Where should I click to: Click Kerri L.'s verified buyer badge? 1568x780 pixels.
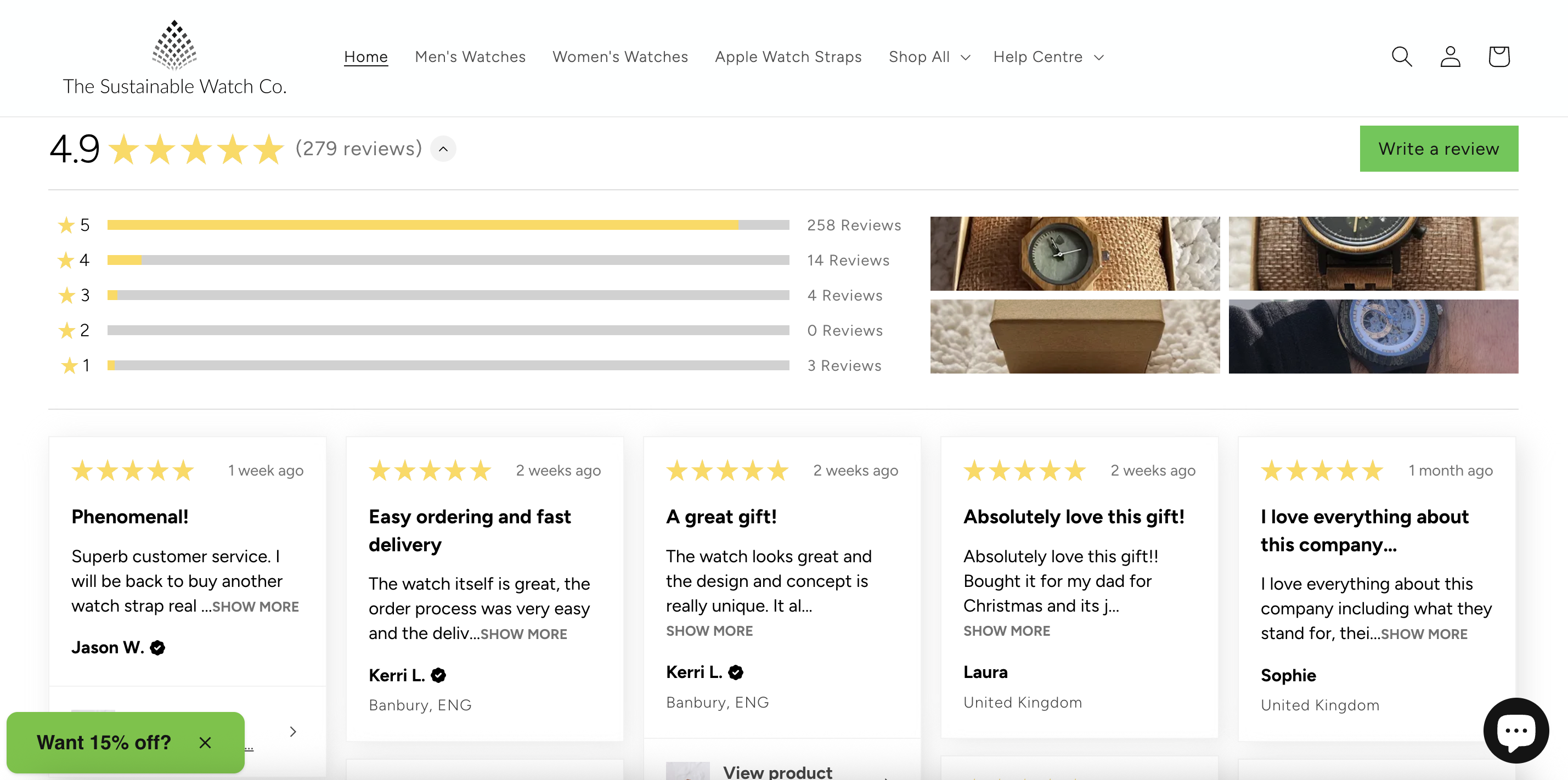tap(438, 675)
